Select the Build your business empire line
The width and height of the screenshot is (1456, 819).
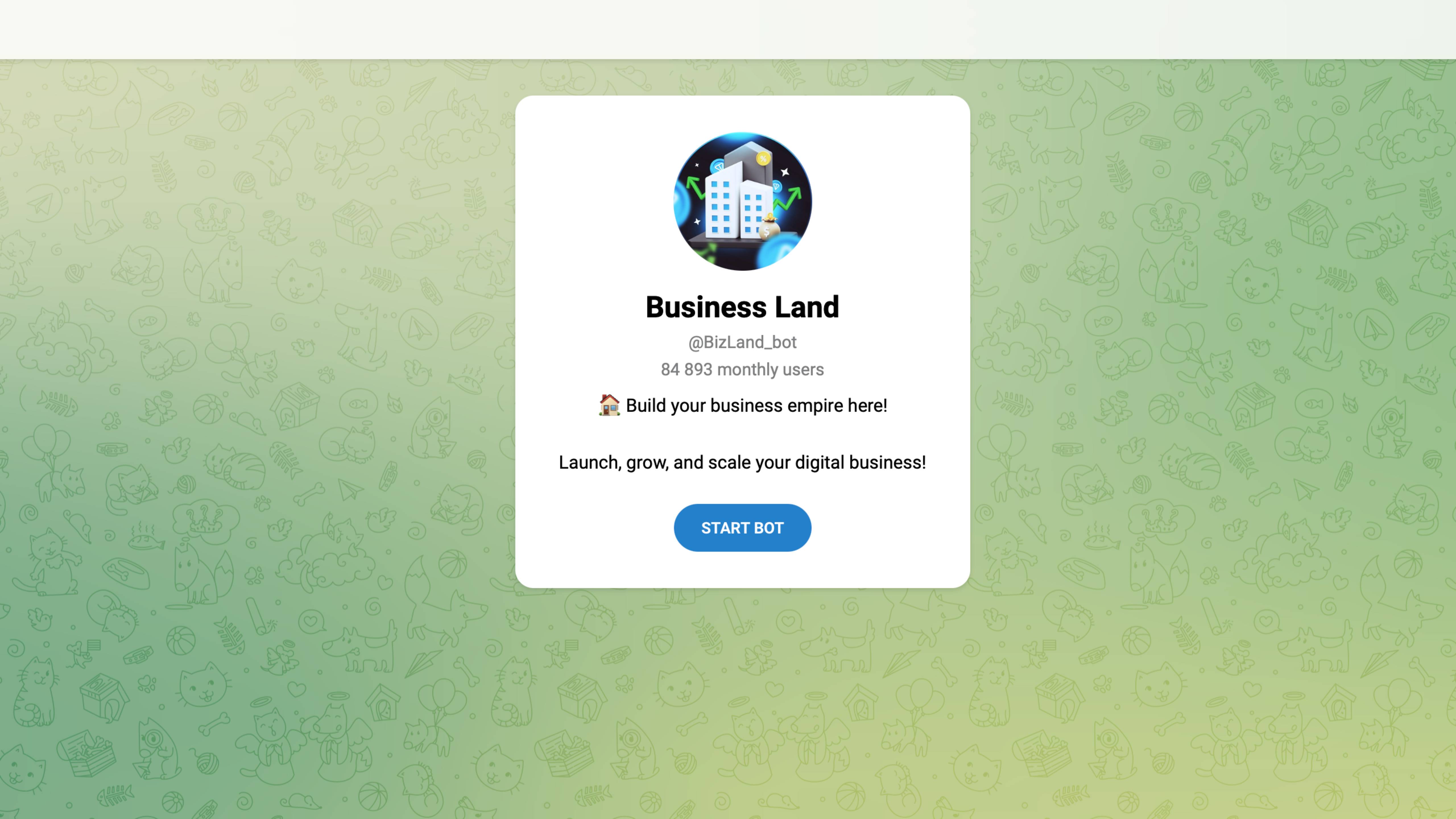click(742, 405)
